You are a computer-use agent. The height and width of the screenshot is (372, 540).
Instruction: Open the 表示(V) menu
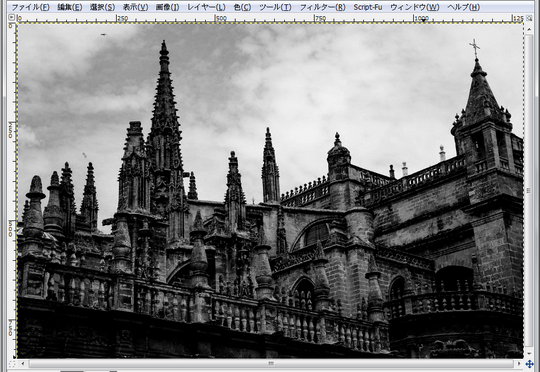[x=135, y=7]
